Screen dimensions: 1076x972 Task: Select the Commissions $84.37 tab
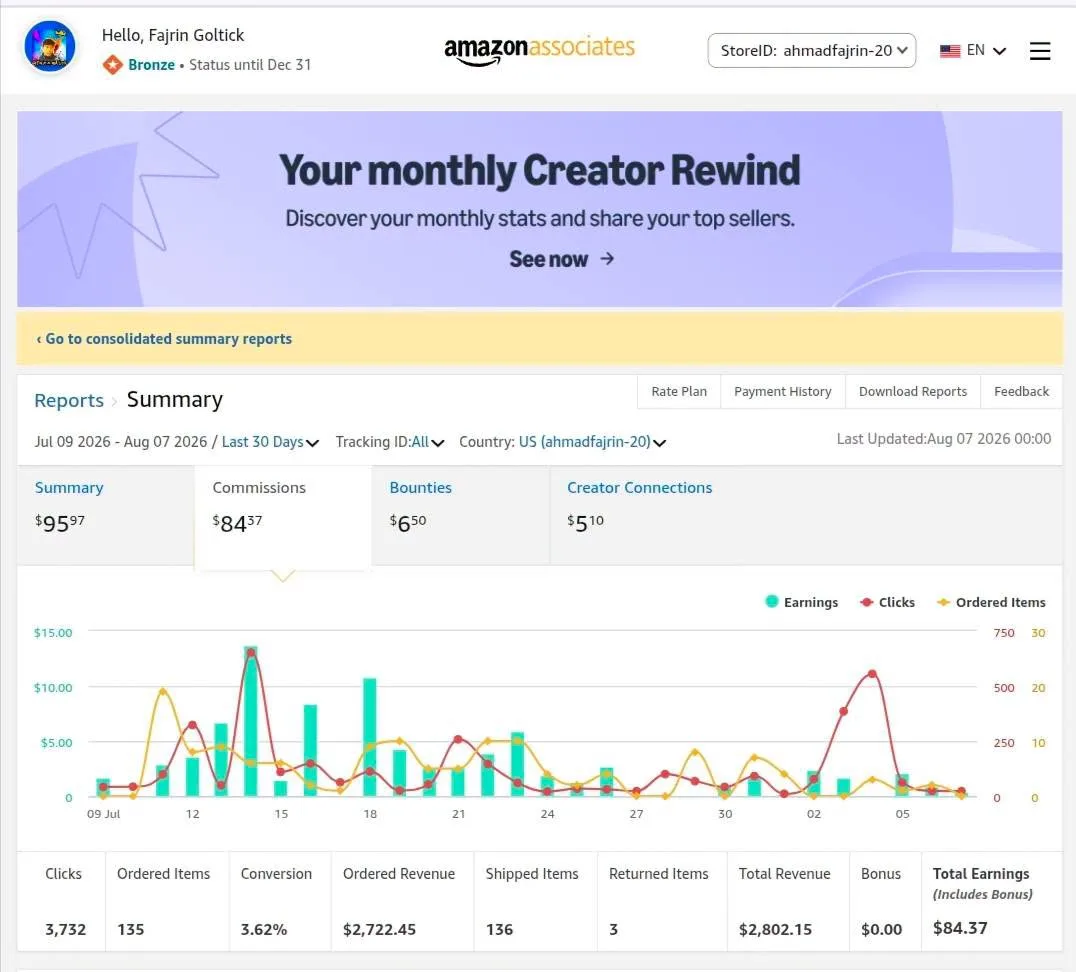coord(283,517)
